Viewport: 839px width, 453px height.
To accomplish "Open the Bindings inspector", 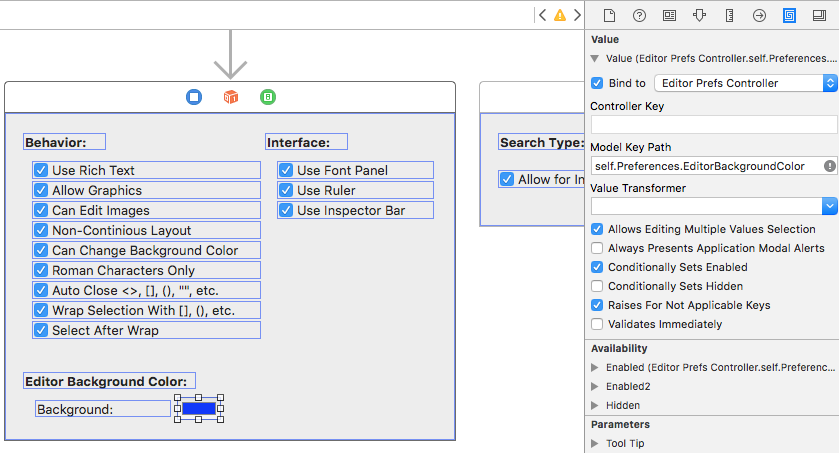I will 789,16.
